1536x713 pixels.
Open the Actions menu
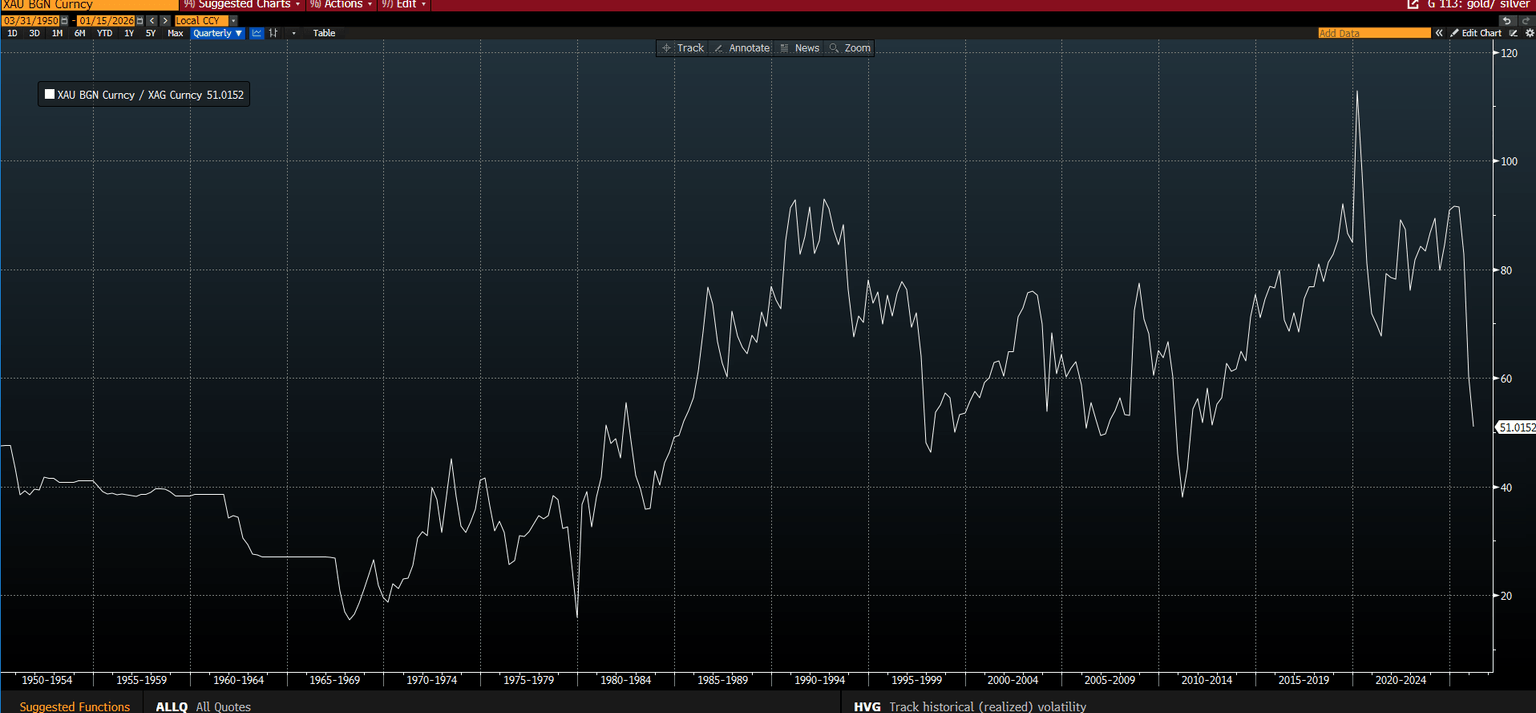click(342, 5)
